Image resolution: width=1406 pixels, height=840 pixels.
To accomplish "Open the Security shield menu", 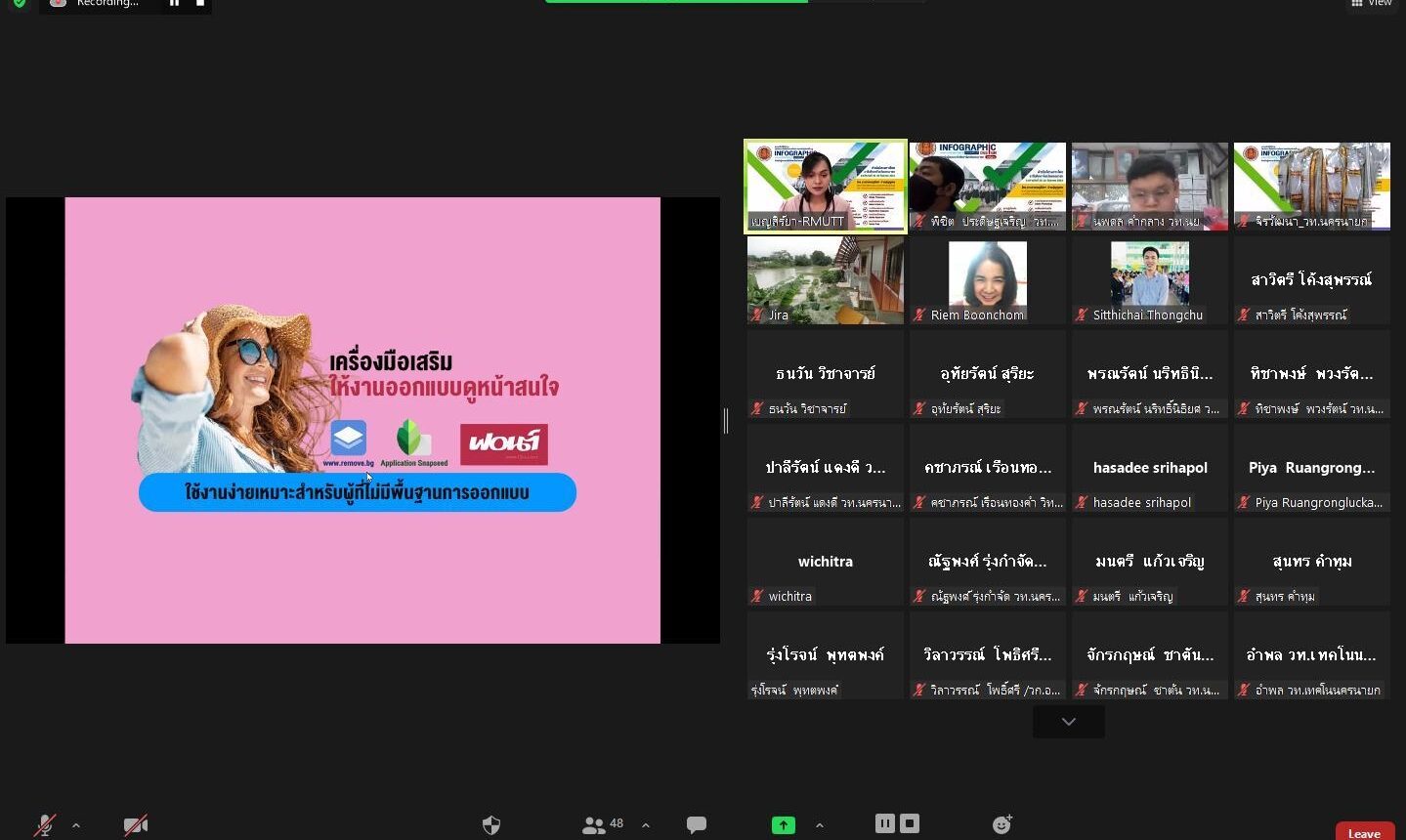I will click(x=491, y=825).
